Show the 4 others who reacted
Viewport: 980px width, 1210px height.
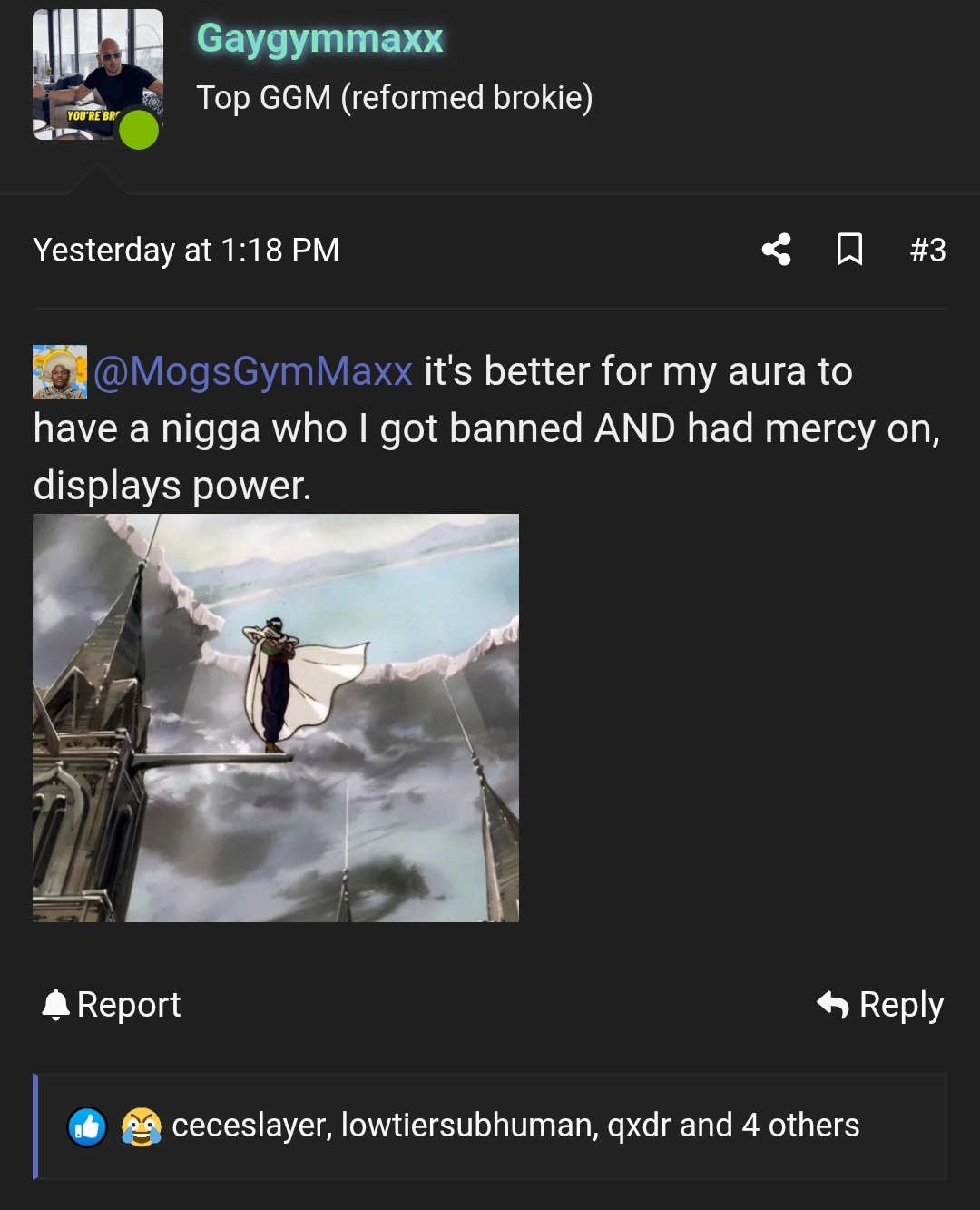point(800,1126)
